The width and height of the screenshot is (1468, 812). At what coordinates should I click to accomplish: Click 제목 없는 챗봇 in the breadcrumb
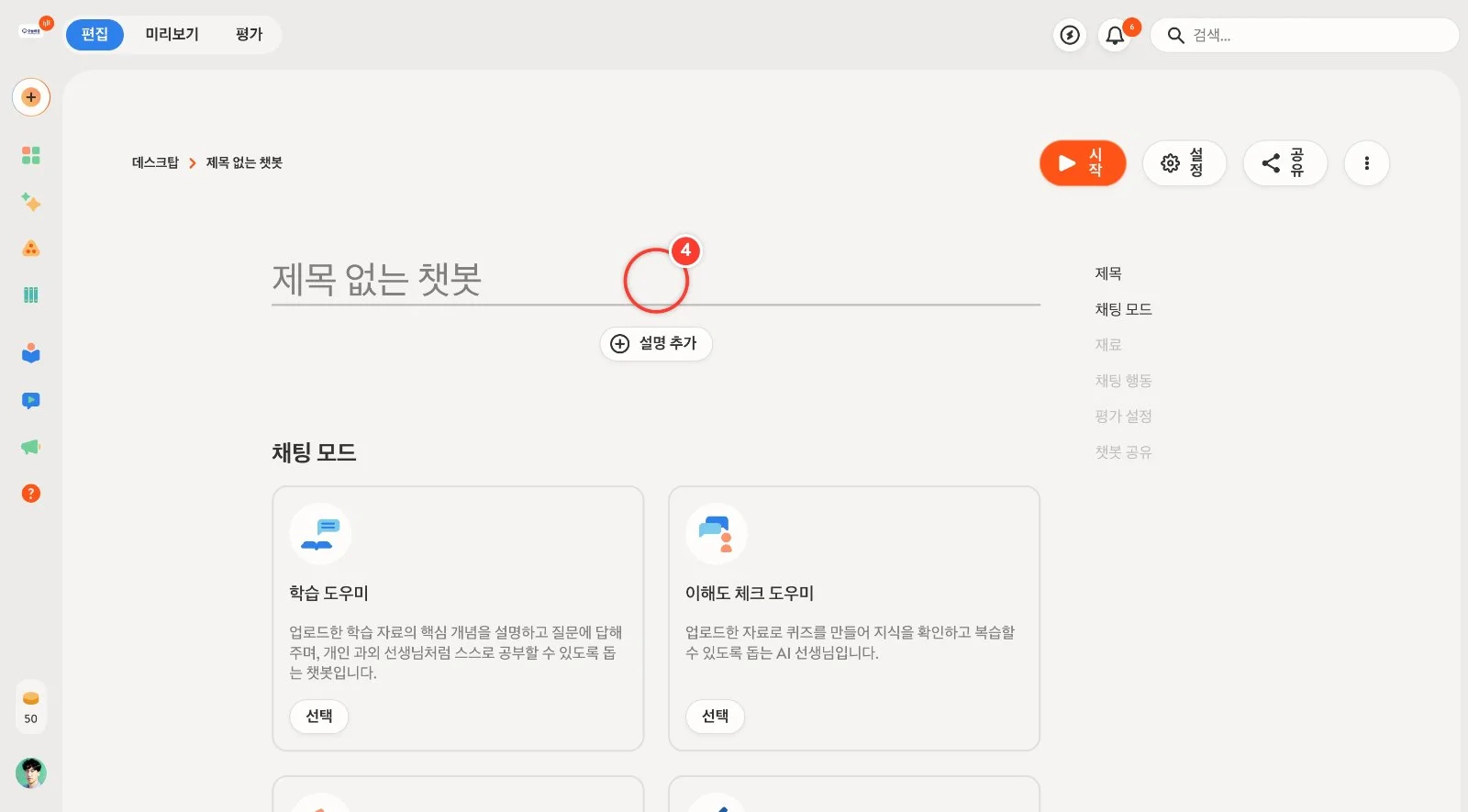tap(244, 162)
